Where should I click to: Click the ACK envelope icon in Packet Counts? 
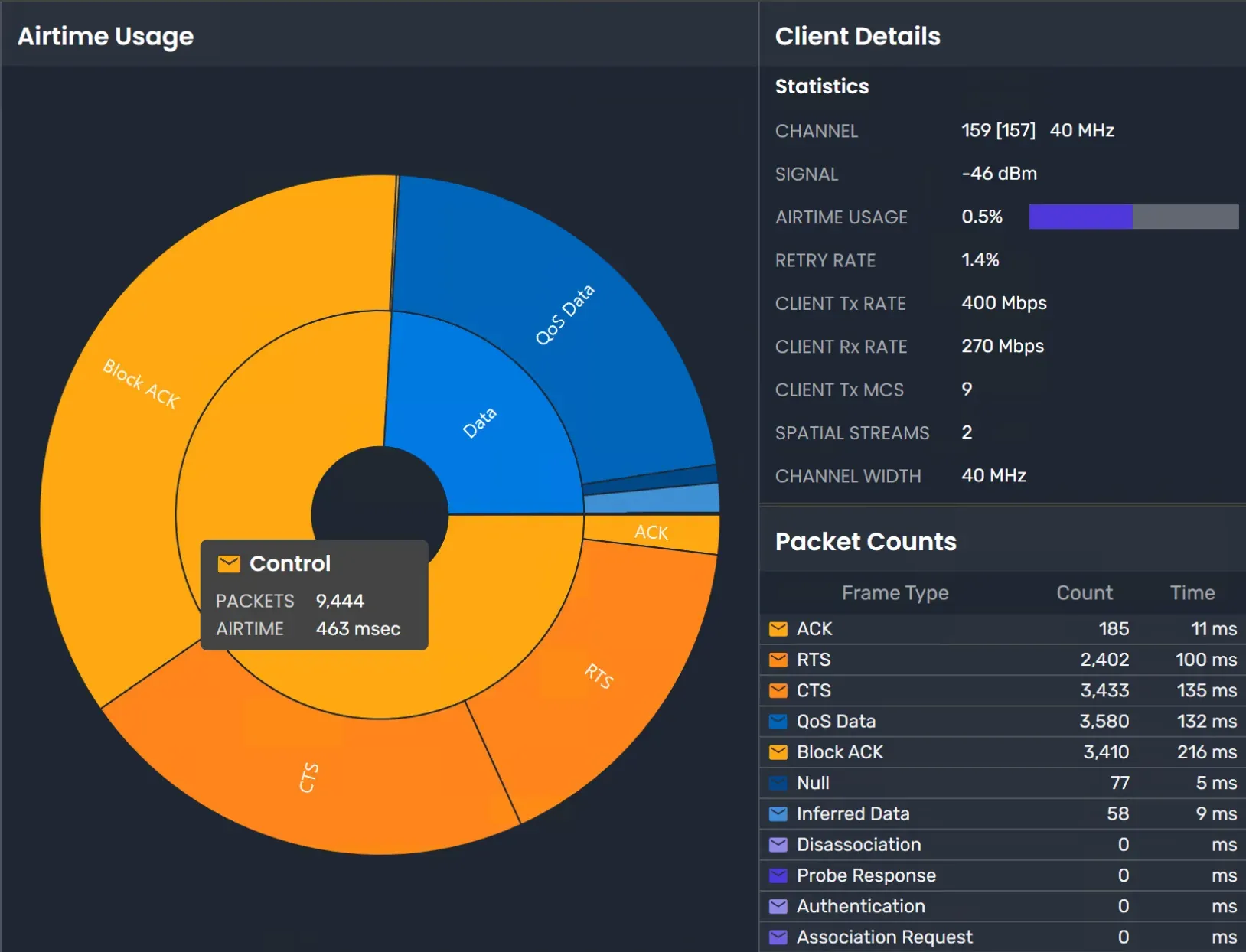pos(778,628)
